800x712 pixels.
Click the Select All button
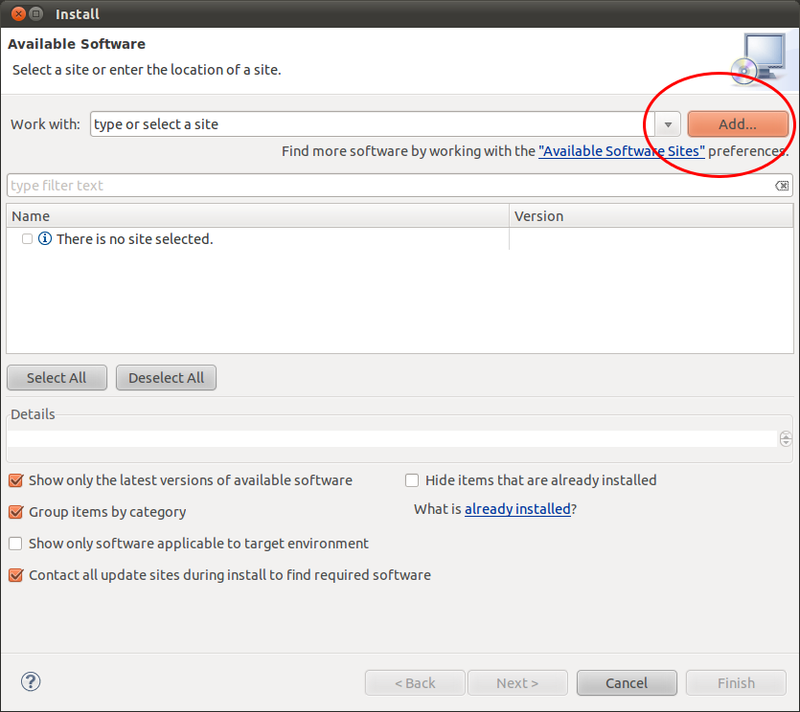point(56,378)
